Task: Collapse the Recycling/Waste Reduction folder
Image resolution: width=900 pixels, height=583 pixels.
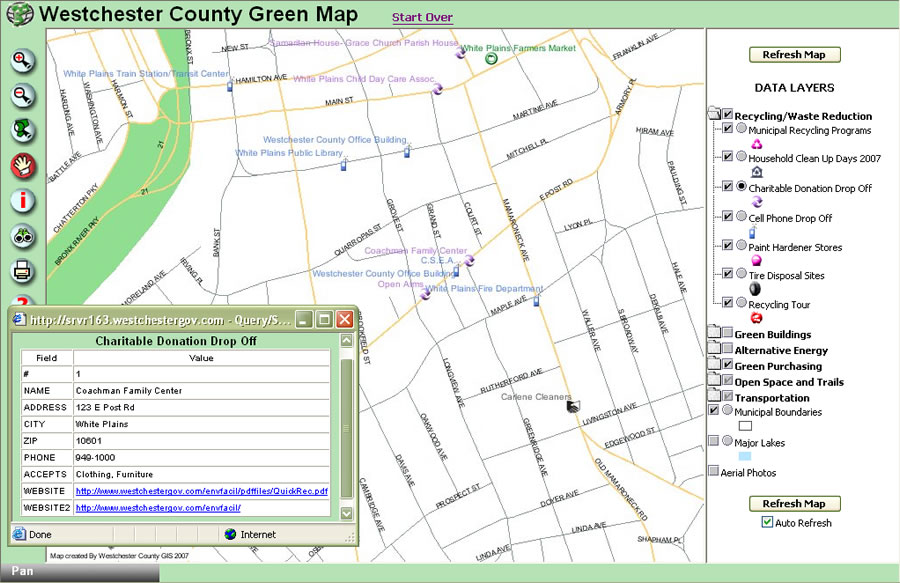Action: 714,112
